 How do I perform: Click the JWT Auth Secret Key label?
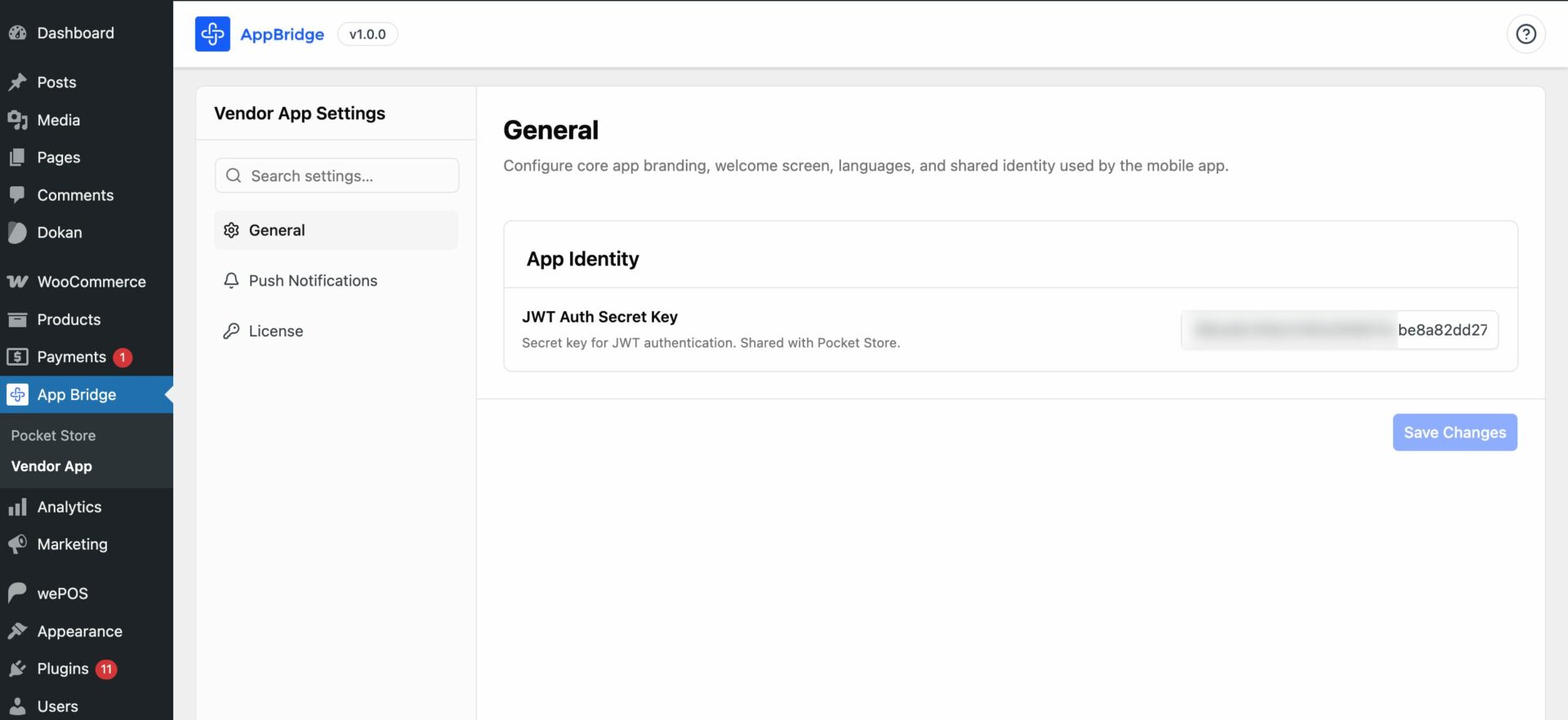click(x=599, y=317)
